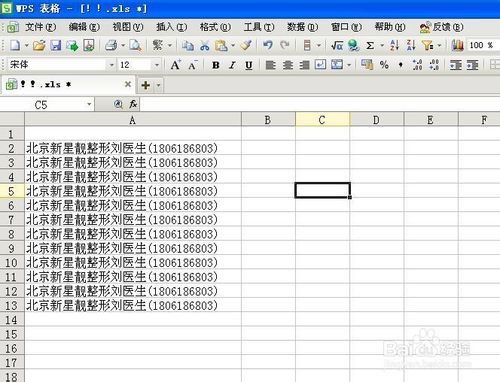The image size is (500, 382).
Task: Click the Print icon
Action: point(111,45)
